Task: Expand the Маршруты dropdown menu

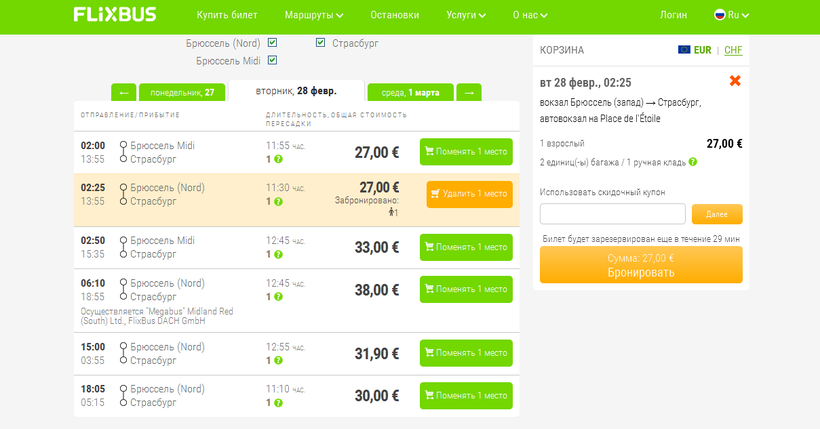Action: (x=314, y=15)
